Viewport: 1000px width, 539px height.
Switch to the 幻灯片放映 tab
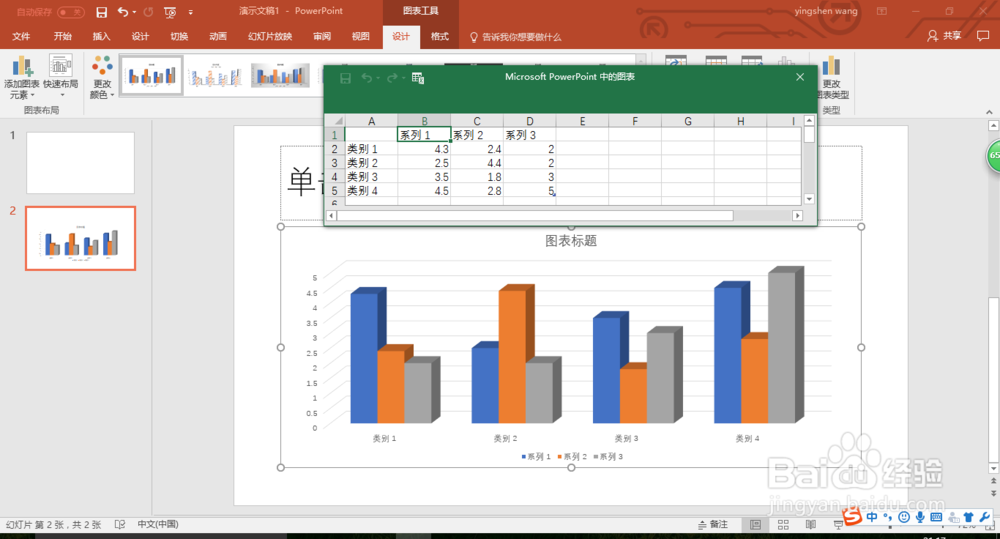270,36
